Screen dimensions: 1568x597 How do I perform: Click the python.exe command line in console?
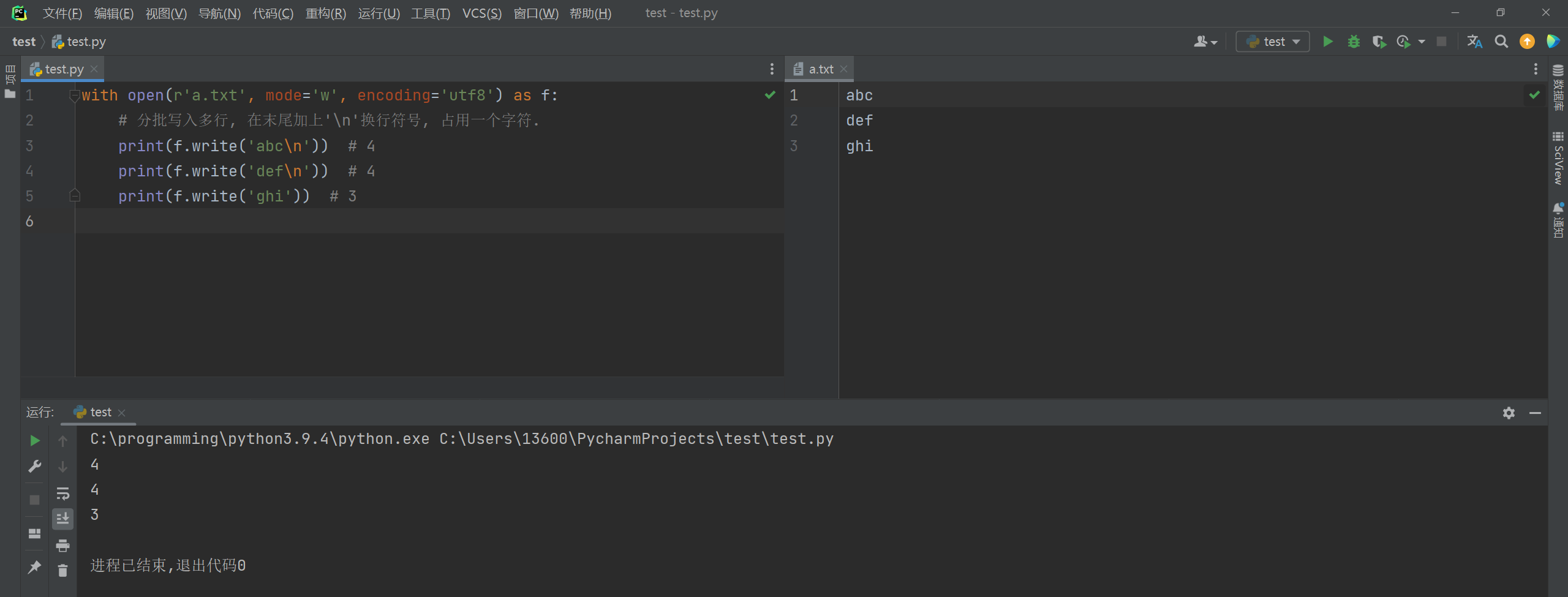click(x=462, y=439)
